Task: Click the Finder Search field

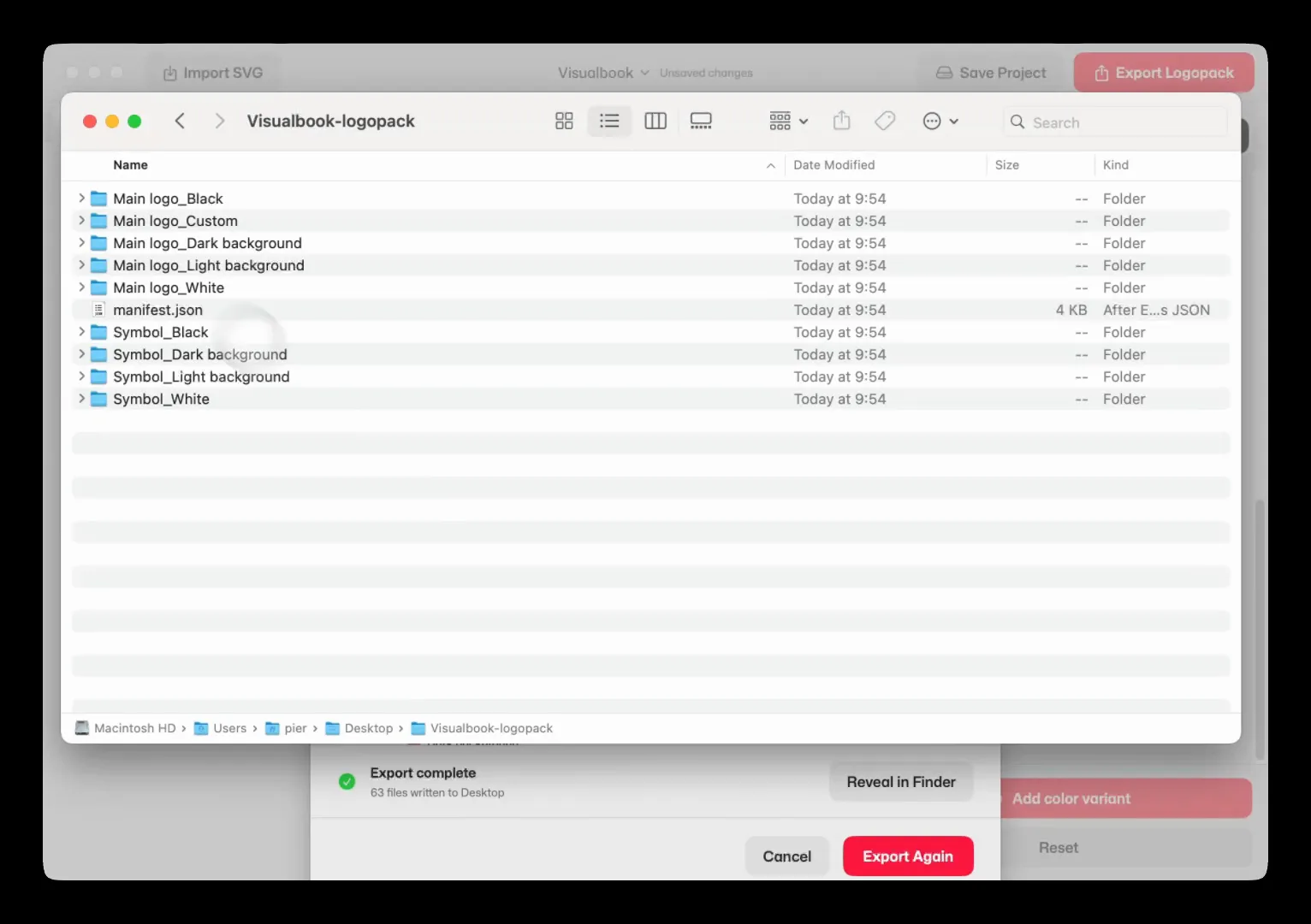Action: [1115, 122]
